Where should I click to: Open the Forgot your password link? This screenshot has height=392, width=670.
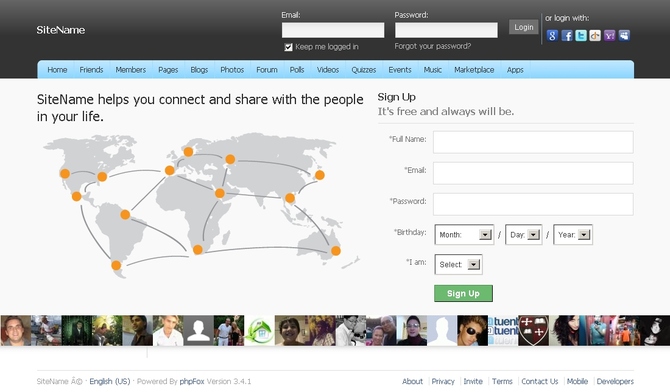coord(432,46)
